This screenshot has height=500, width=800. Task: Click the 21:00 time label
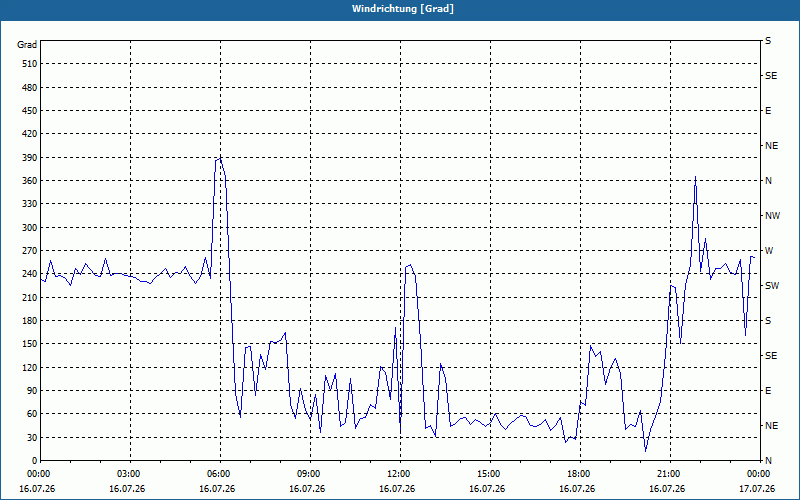(x=668, y=474)
